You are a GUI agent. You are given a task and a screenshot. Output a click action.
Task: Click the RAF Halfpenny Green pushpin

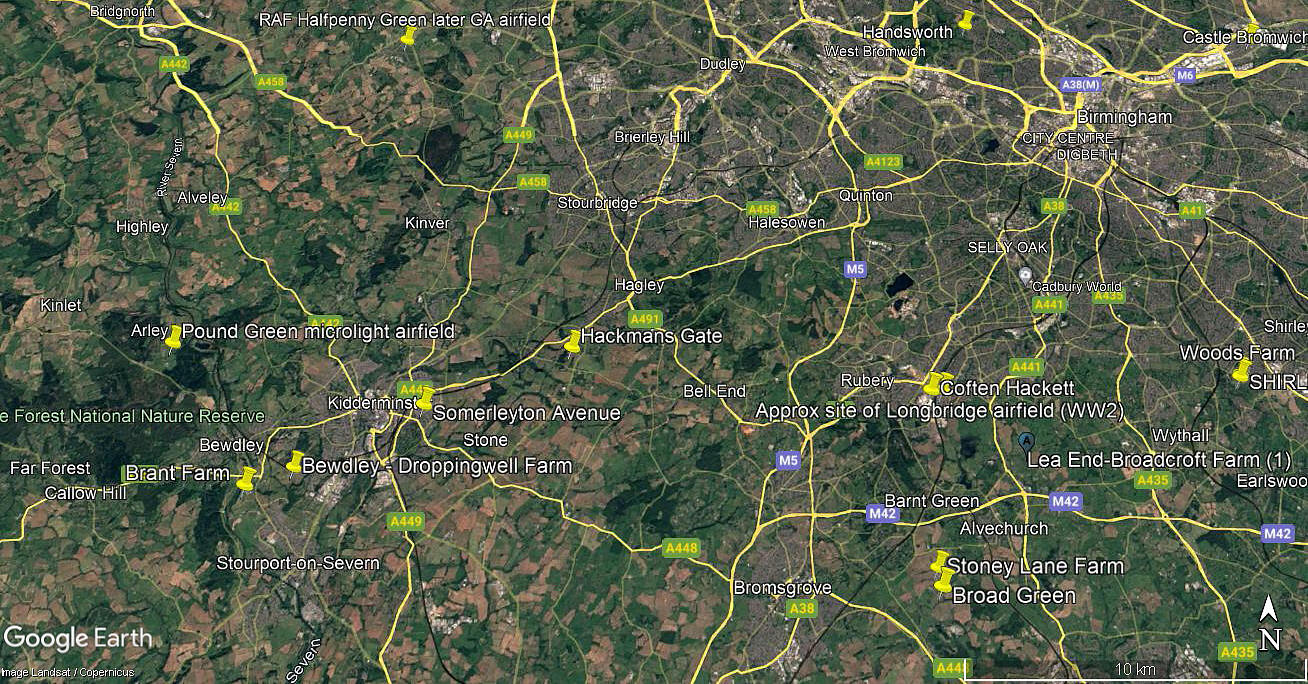pos(408,36)
